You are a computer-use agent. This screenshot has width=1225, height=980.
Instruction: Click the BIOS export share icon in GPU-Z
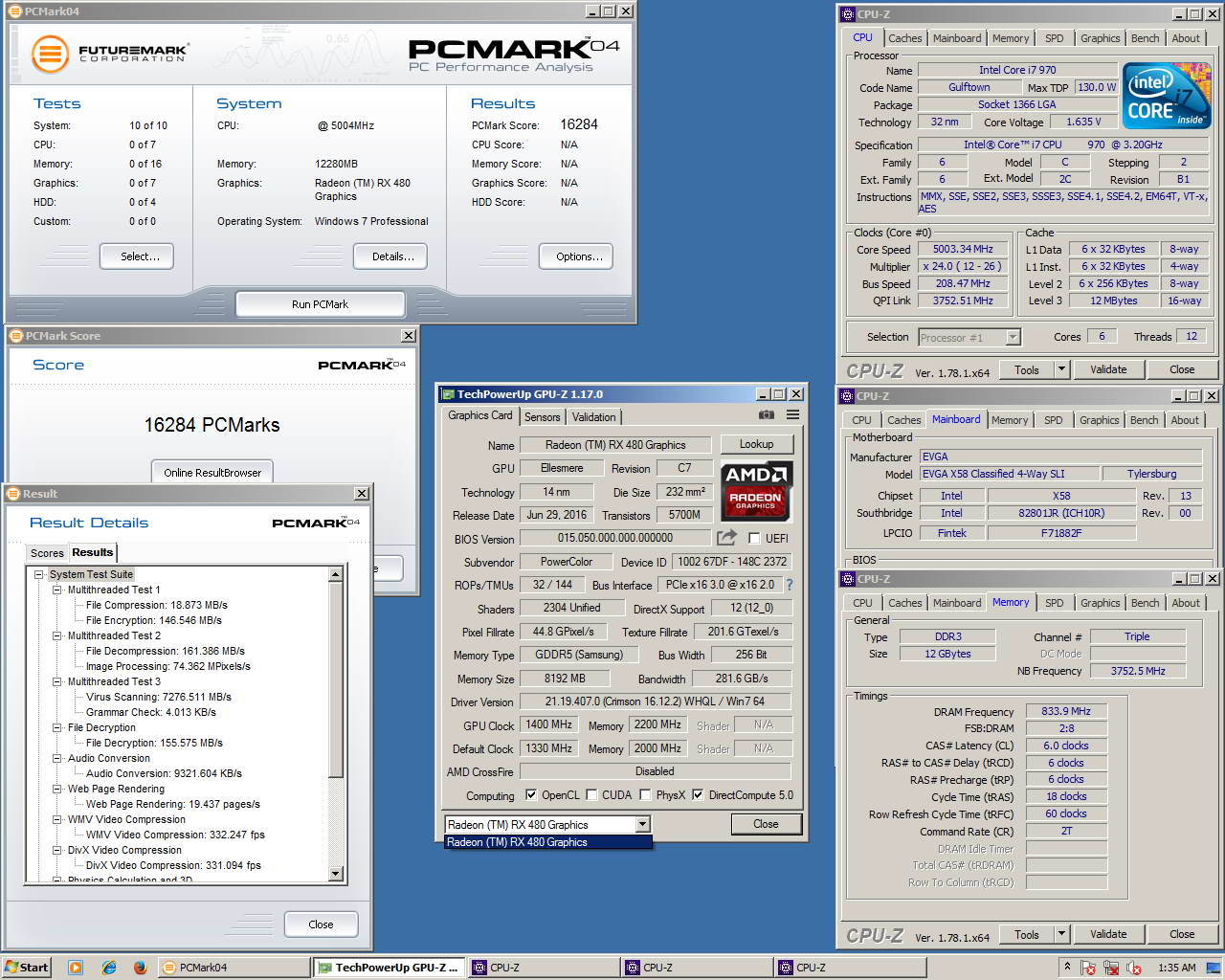(x=727, y=538)
